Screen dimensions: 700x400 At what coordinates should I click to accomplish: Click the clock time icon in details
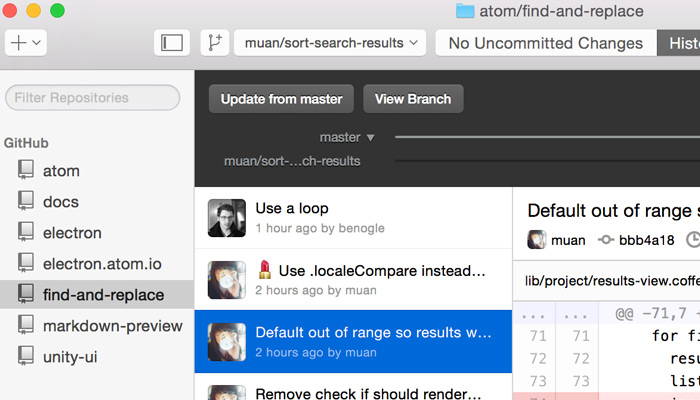[693, 240]
